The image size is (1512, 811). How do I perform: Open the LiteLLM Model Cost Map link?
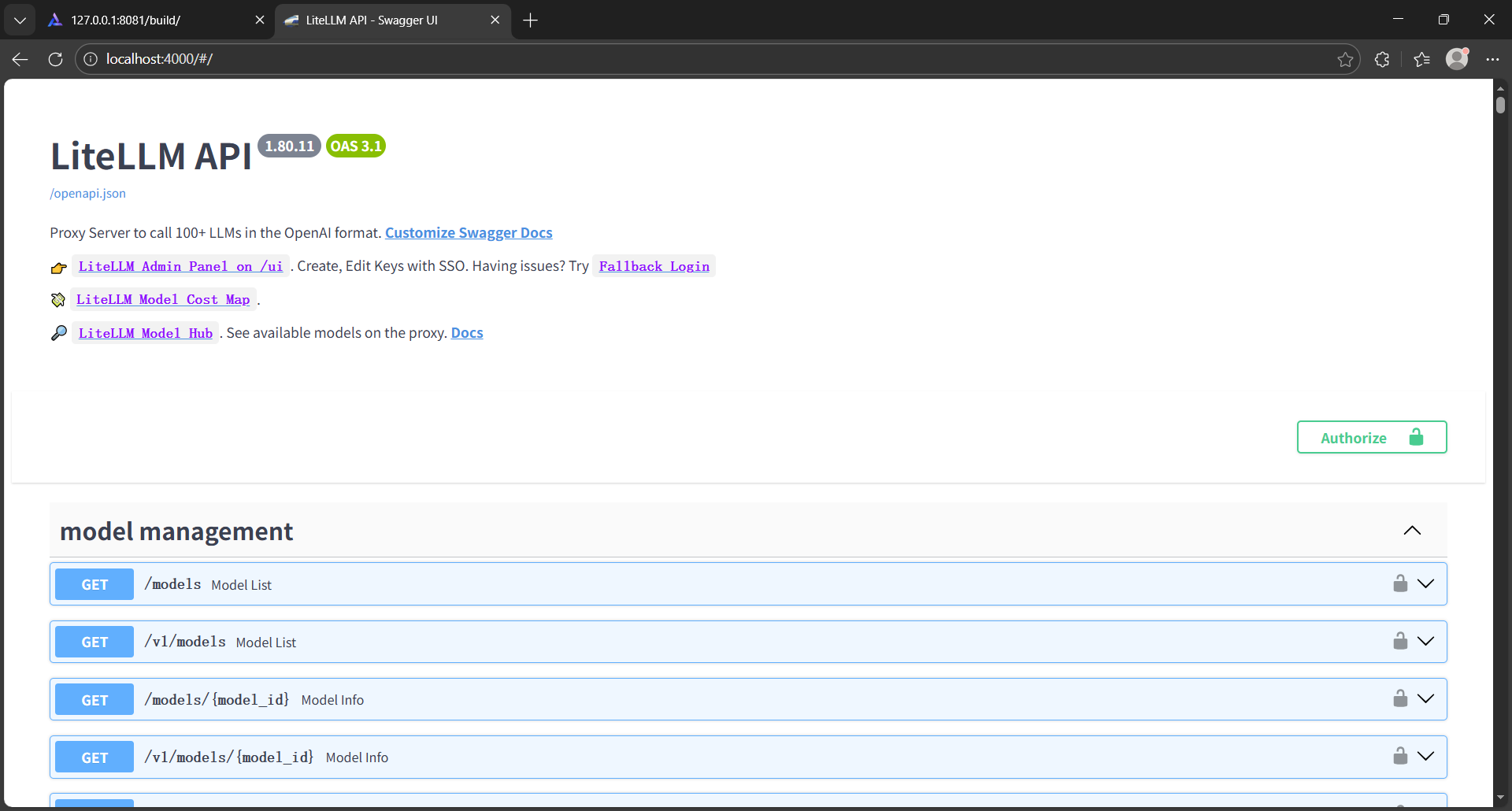click(x=163, y=299)
